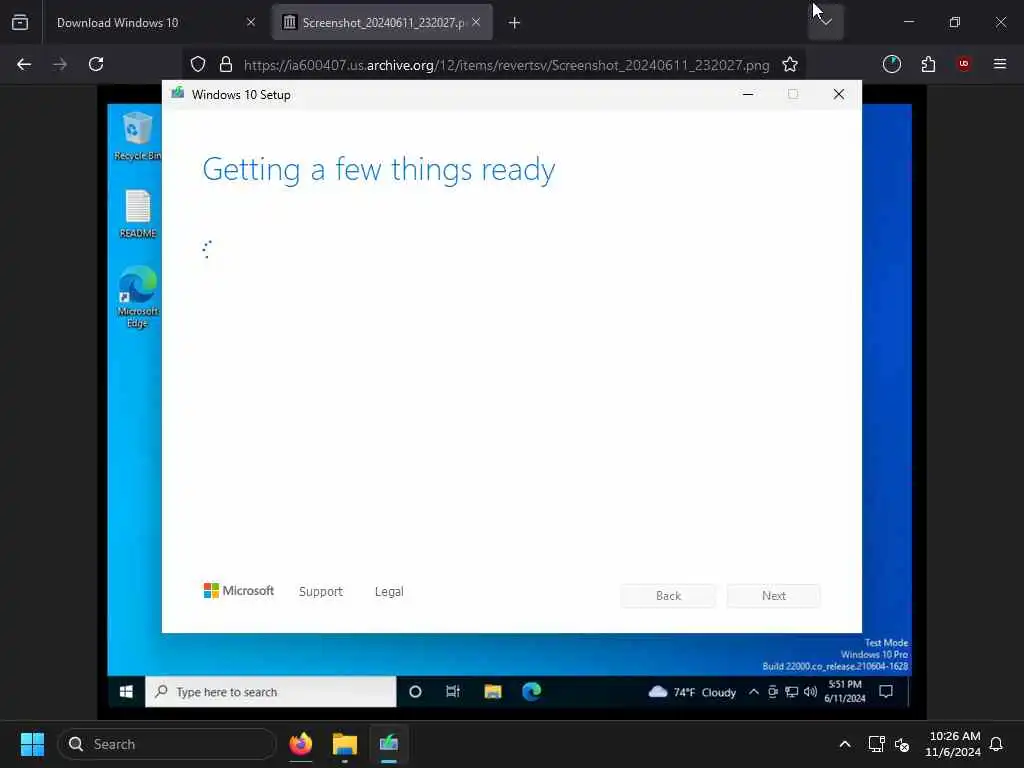The height and width of the screenshot is (768, 1024).
Task: Open the Support link in Setup
Action: point(321,591)
